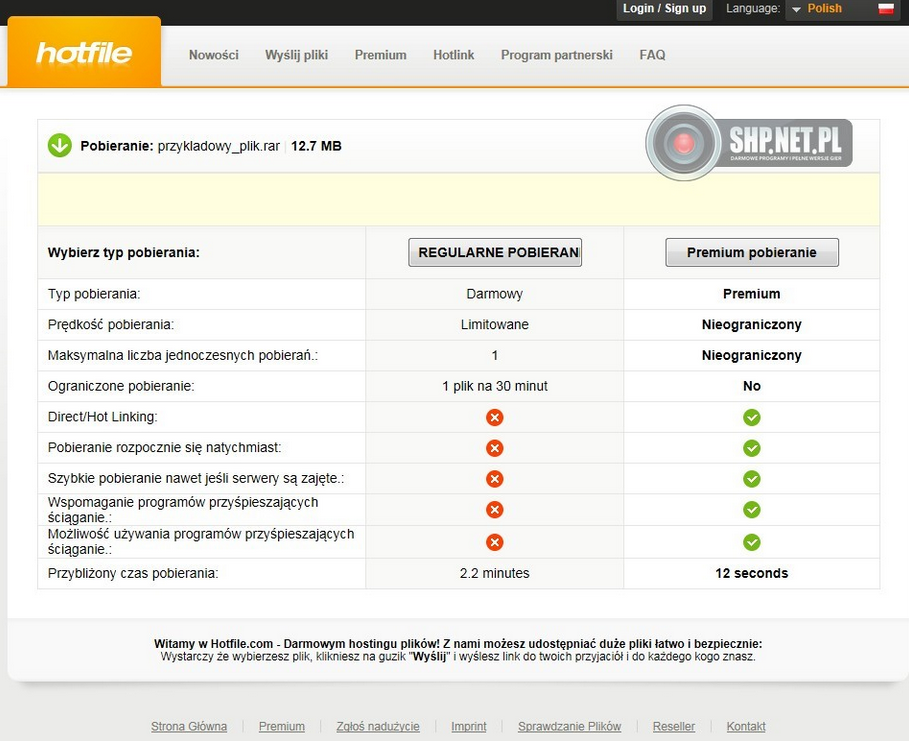Image resolution: width=909 pixels, height=741 pixels.
Task: Open the Imprint footer link
Action: [469, 727]
